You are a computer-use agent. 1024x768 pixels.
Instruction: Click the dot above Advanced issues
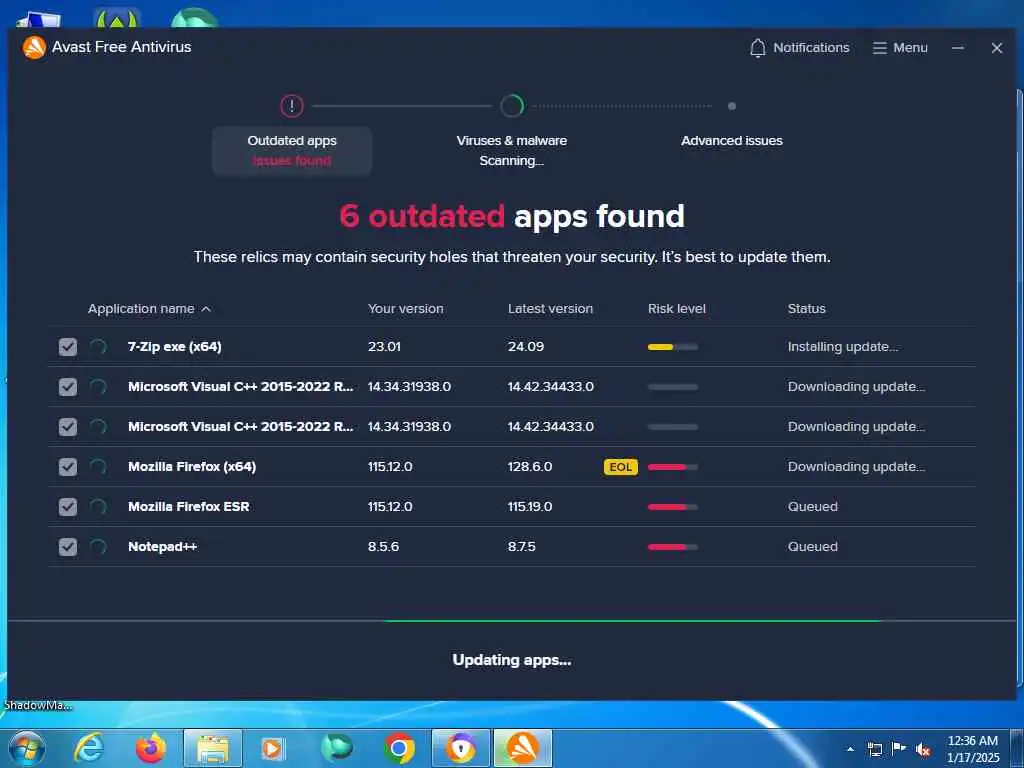pyautogui.click(x=731, y=106)
